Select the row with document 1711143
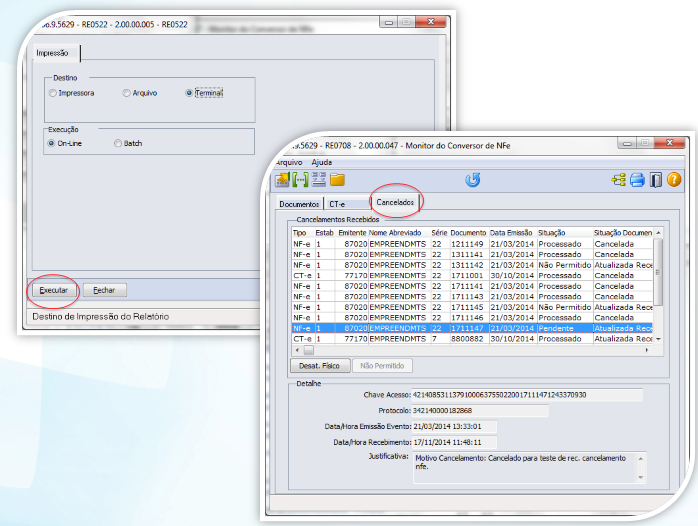The height and width of the screenshot is (526, 698). 472,297
